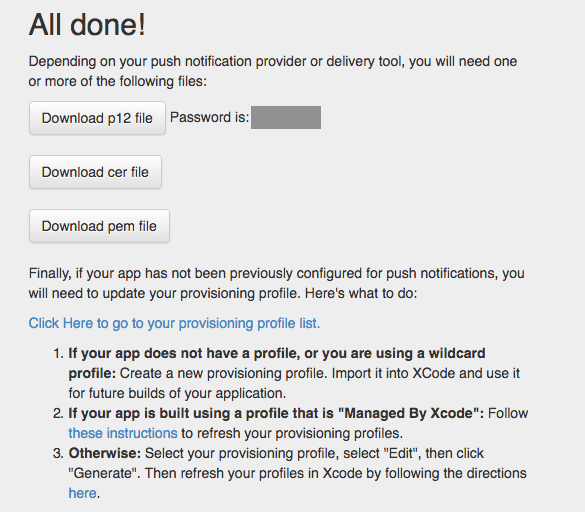This screenshot has height=512, width=585.
Task: Click the greyed-out password box
Action: [286, 118]
